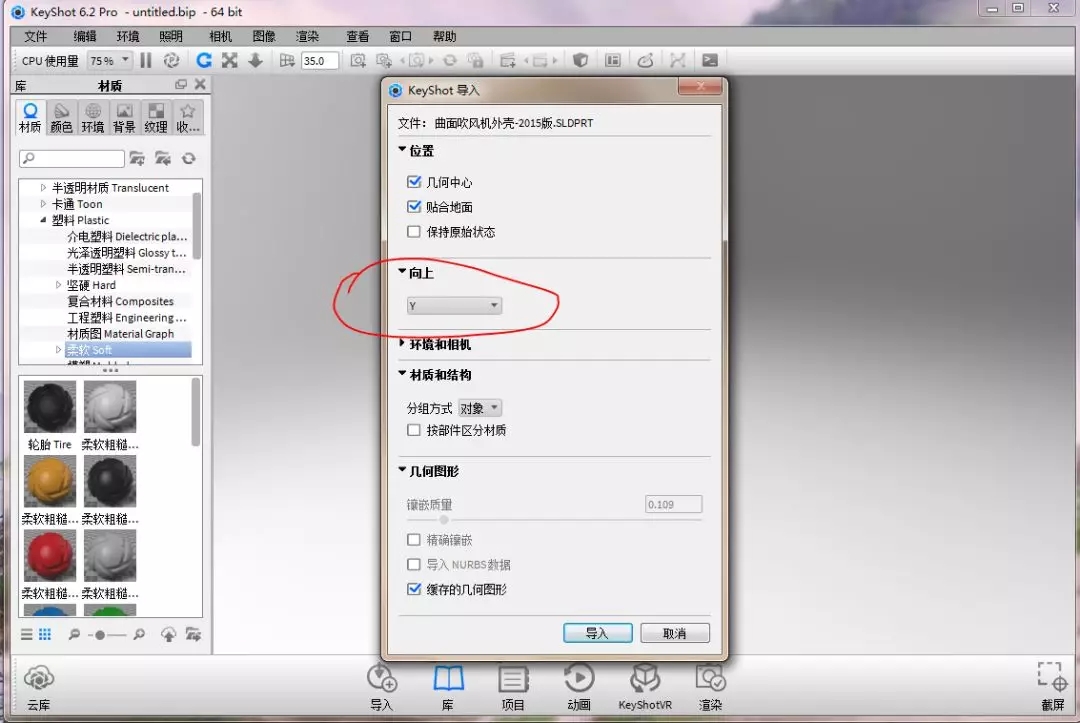
Task: Toggle the 缓存的几何图形 checkbox
Action: coord(414,589)
